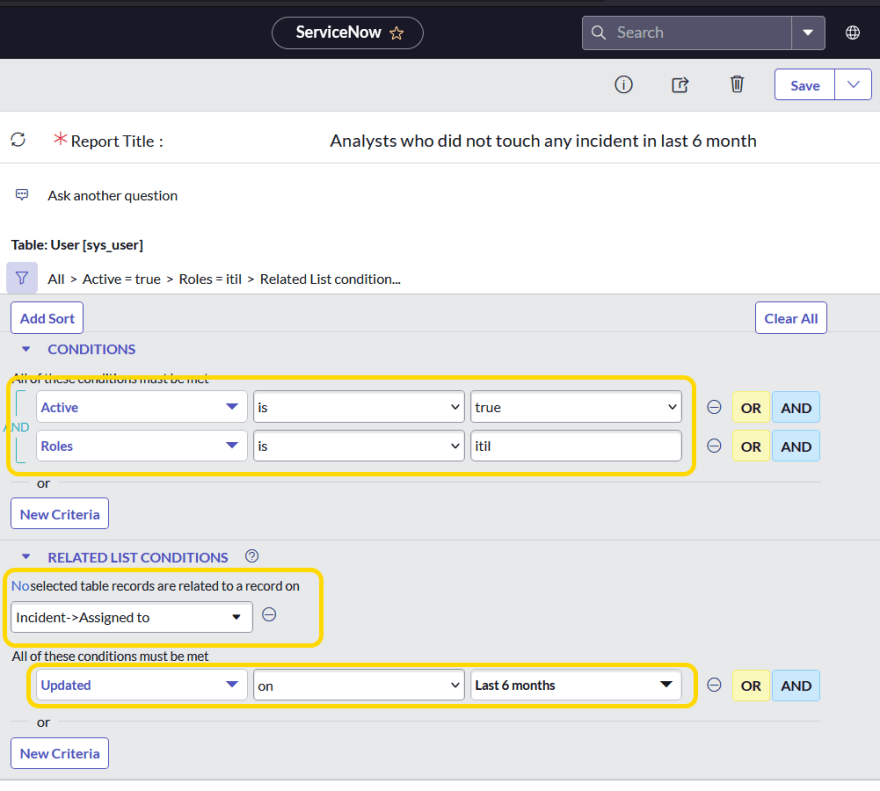This screenshot has height=791, width=880.
Task: Remove the Incident->Assigned to related list
Action: (x=269, y=615)
